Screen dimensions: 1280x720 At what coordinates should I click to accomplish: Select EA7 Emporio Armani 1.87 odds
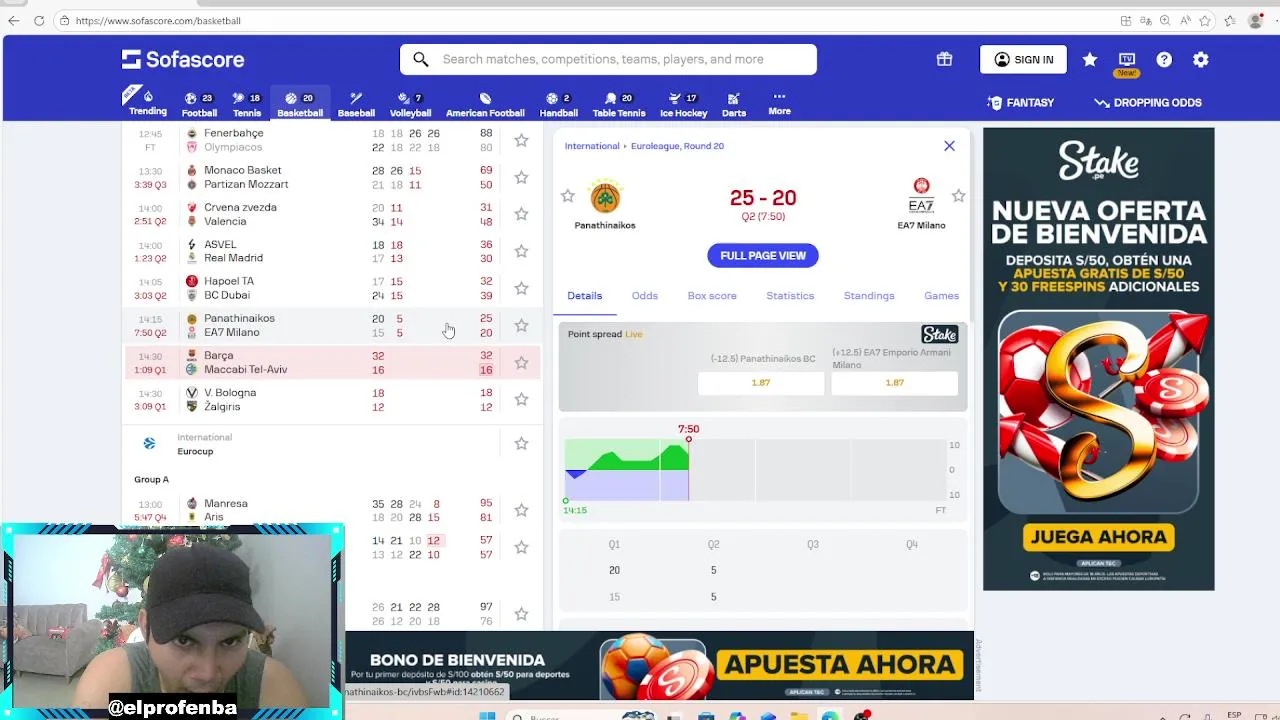(x=894, y=383)
